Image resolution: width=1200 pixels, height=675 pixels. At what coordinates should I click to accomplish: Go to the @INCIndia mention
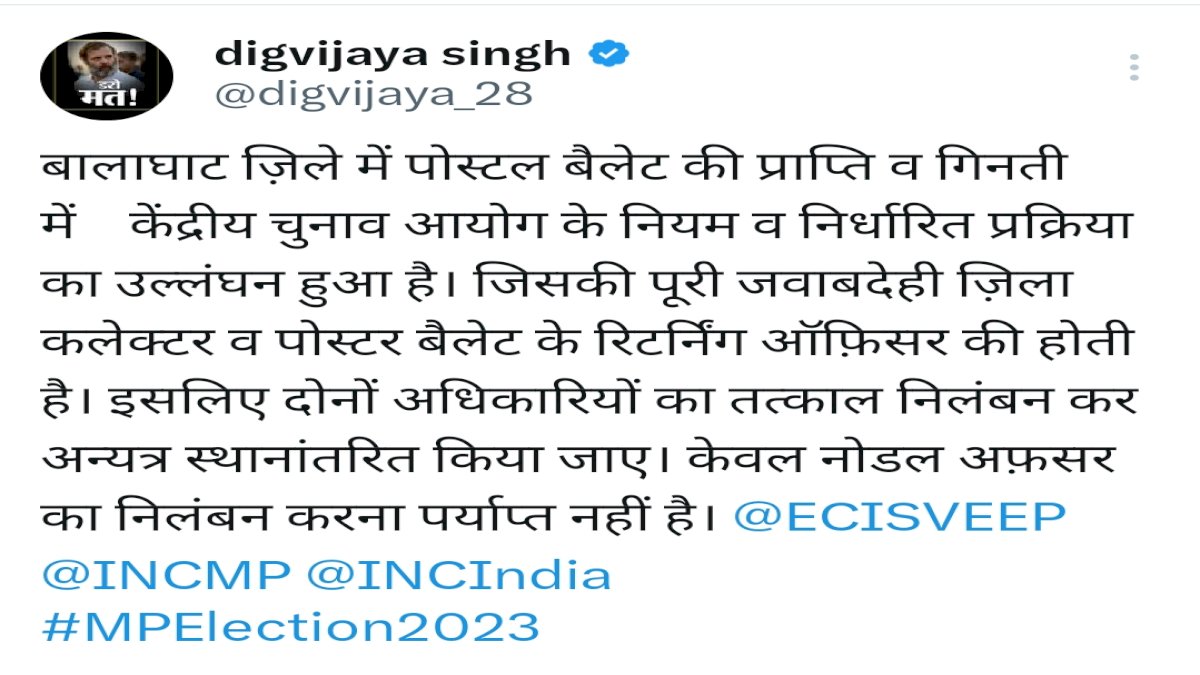pyautogui.click(x=459, y=573)
